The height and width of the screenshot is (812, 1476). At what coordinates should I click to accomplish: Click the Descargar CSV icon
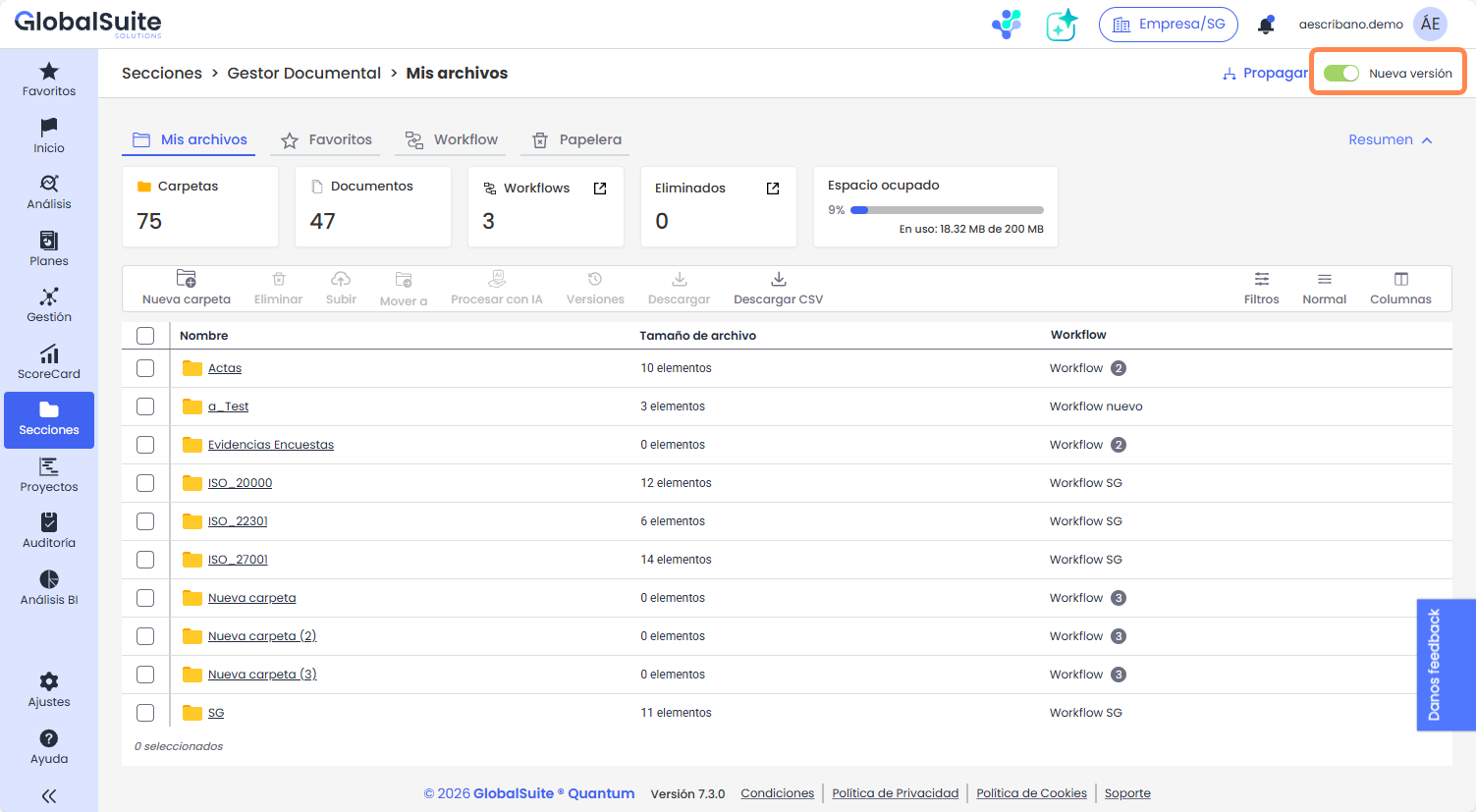778,280
